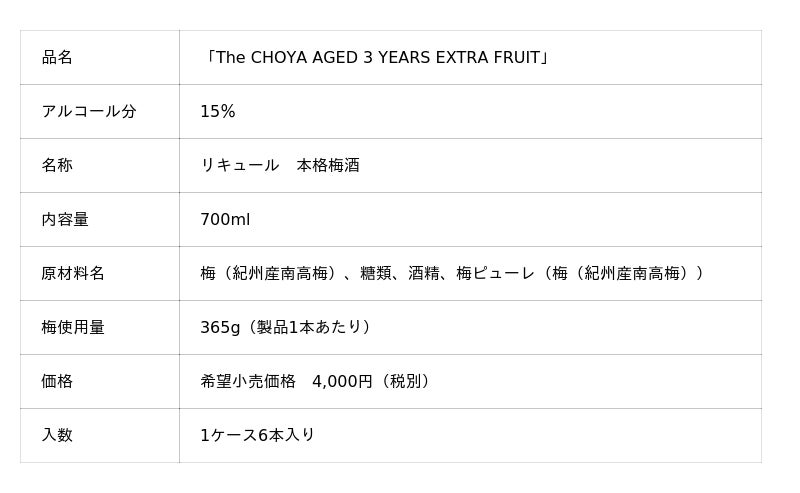The image size is (800, 493).
Task: Select the 700ml volume value
Action: 225,220
